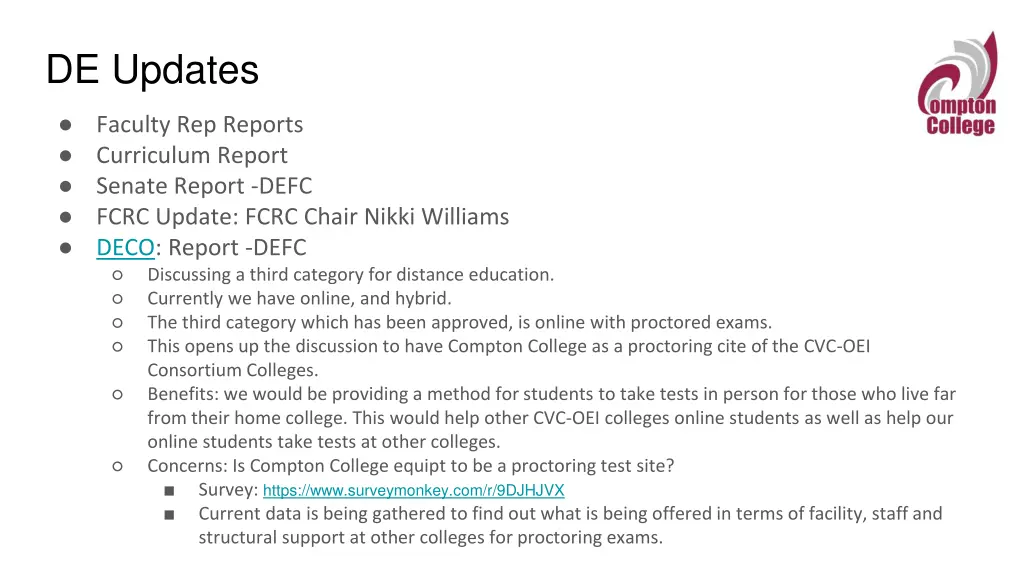Image resolution: width=1024 pixels, height=576 pixels.
Task: Click the bullet dot beside Faculty Rep Reports
Action: 65,125
